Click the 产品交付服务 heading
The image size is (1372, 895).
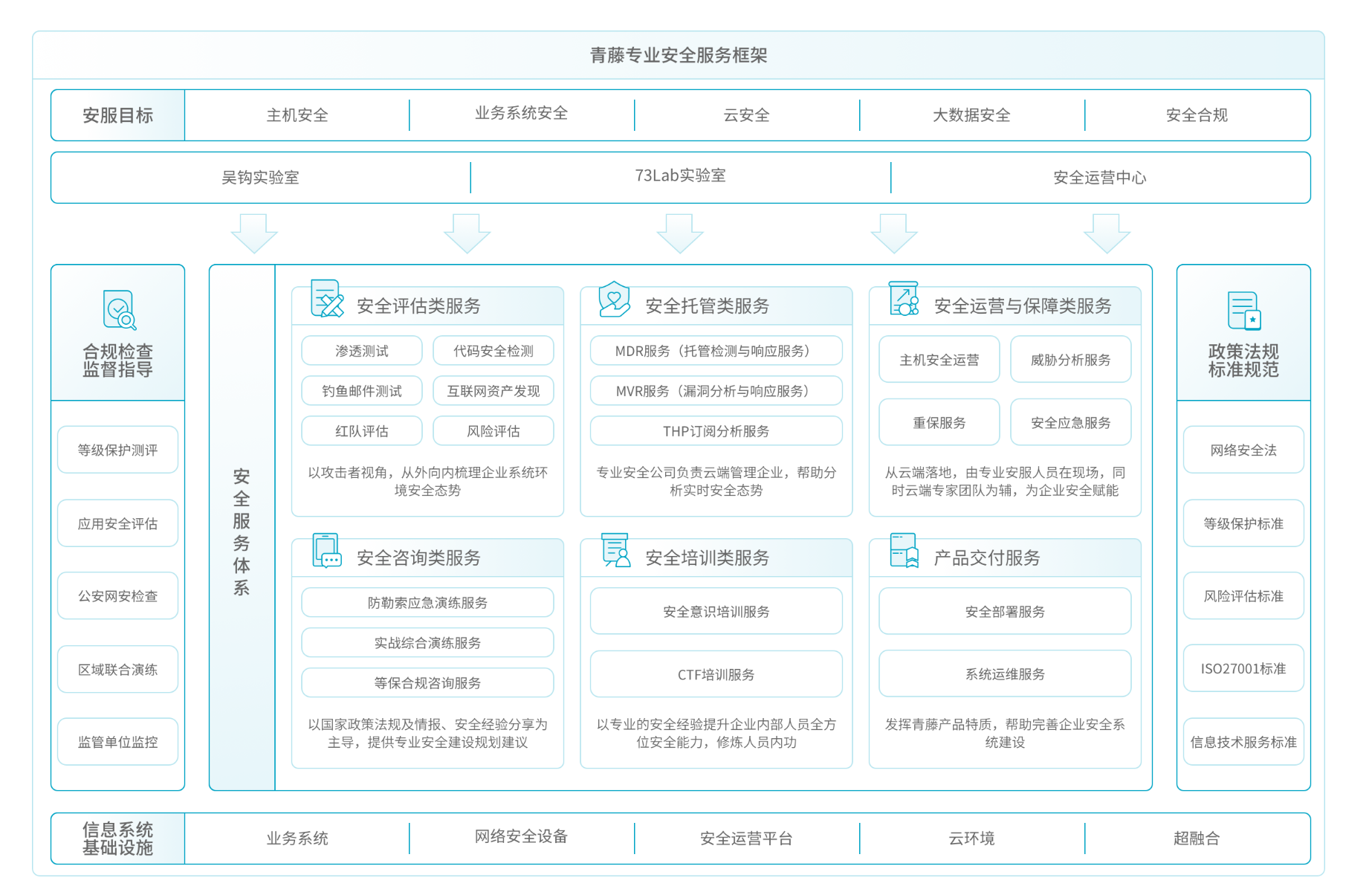click(987, 558)
